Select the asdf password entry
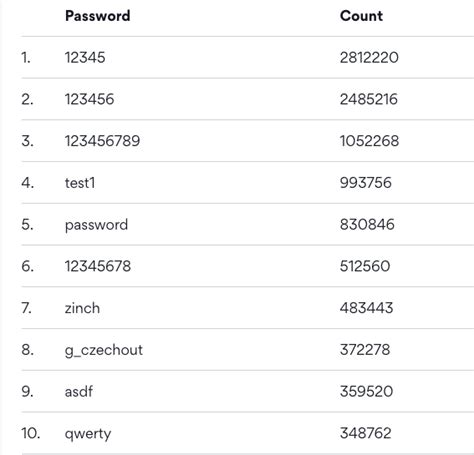The image size is (474, 455). 79,391
